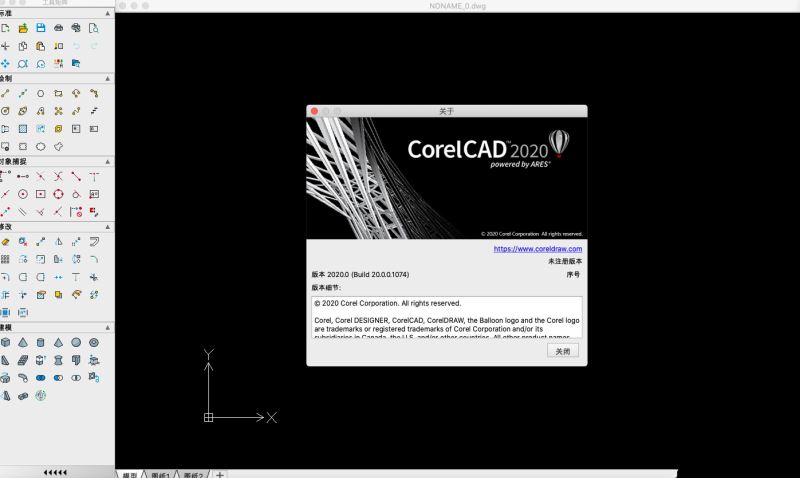The image size is (800, 478).
Task: Click the Print icon in Standard panel
Action: tap(59, 28)
